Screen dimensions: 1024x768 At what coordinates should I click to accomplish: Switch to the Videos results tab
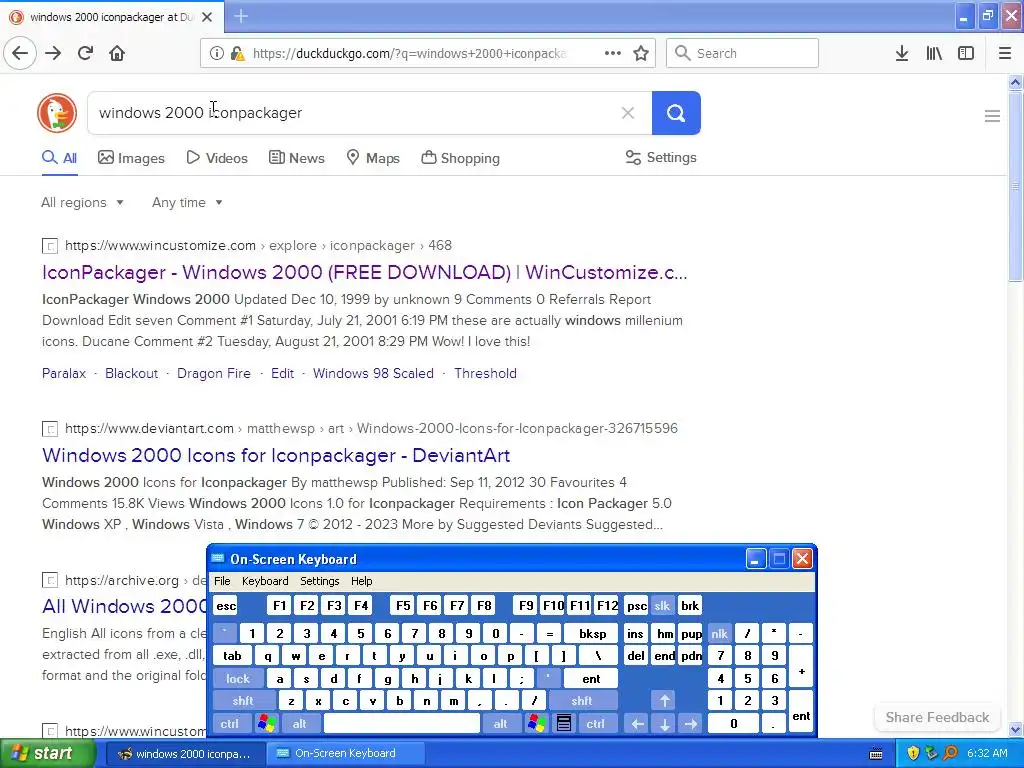click(217, 158)
